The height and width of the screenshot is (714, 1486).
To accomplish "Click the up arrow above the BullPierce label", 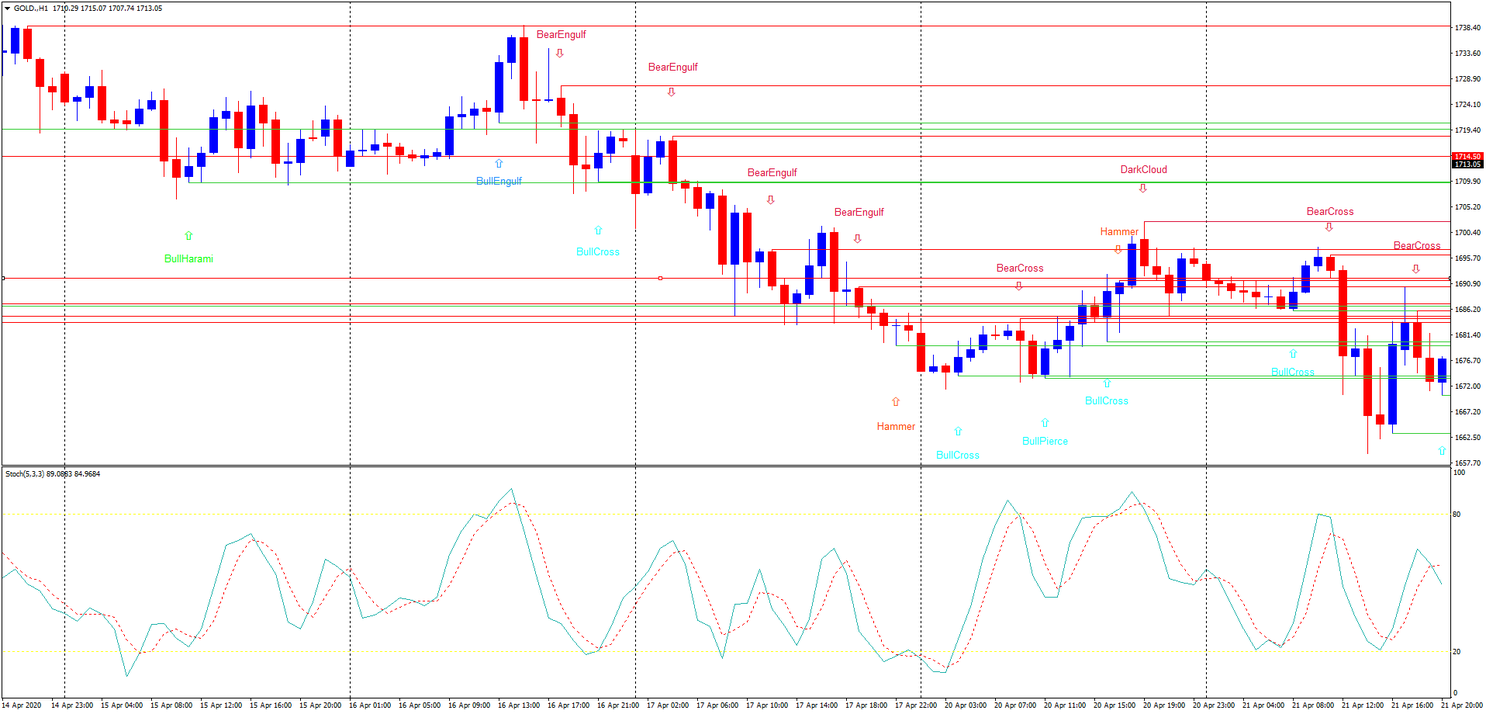I will pyautogui.click(x=1045, y=422).
